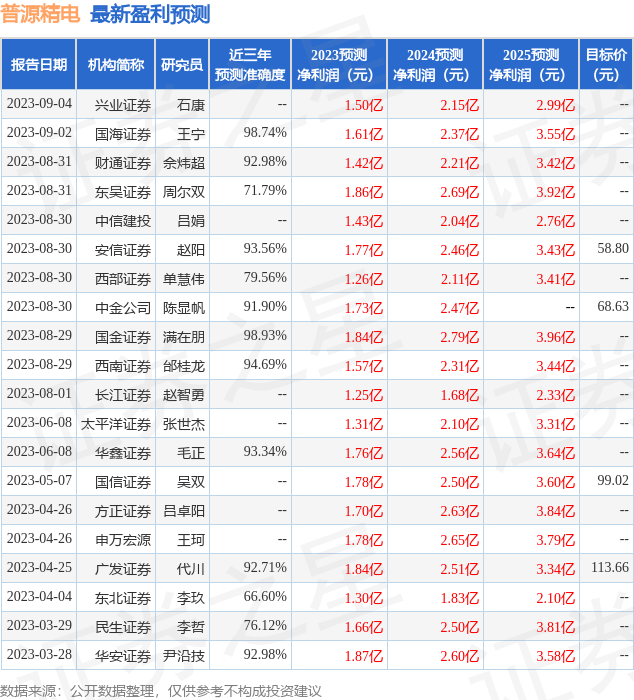Screen dimensions: 634x700
Task: Click the institution 国信证券
Action: (x=123, y=483)
